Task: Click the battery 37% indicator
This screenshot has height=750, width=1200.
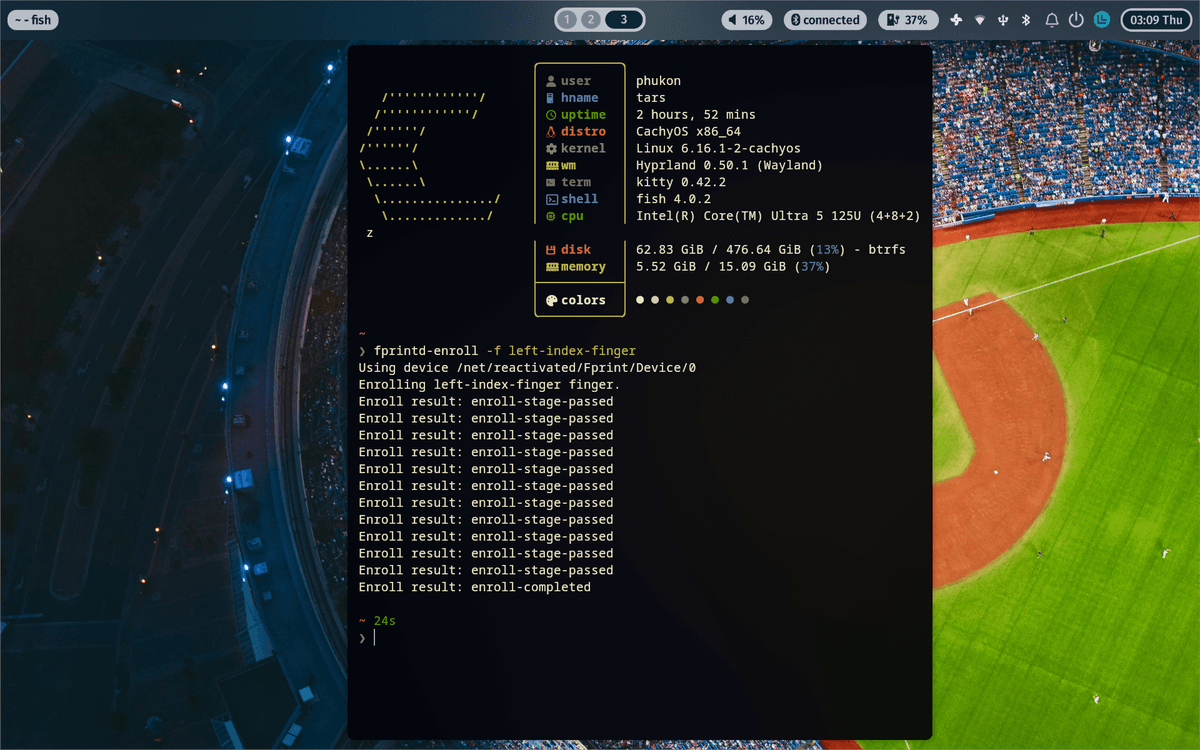Action: pyautogui.click(x=907, y=19)
